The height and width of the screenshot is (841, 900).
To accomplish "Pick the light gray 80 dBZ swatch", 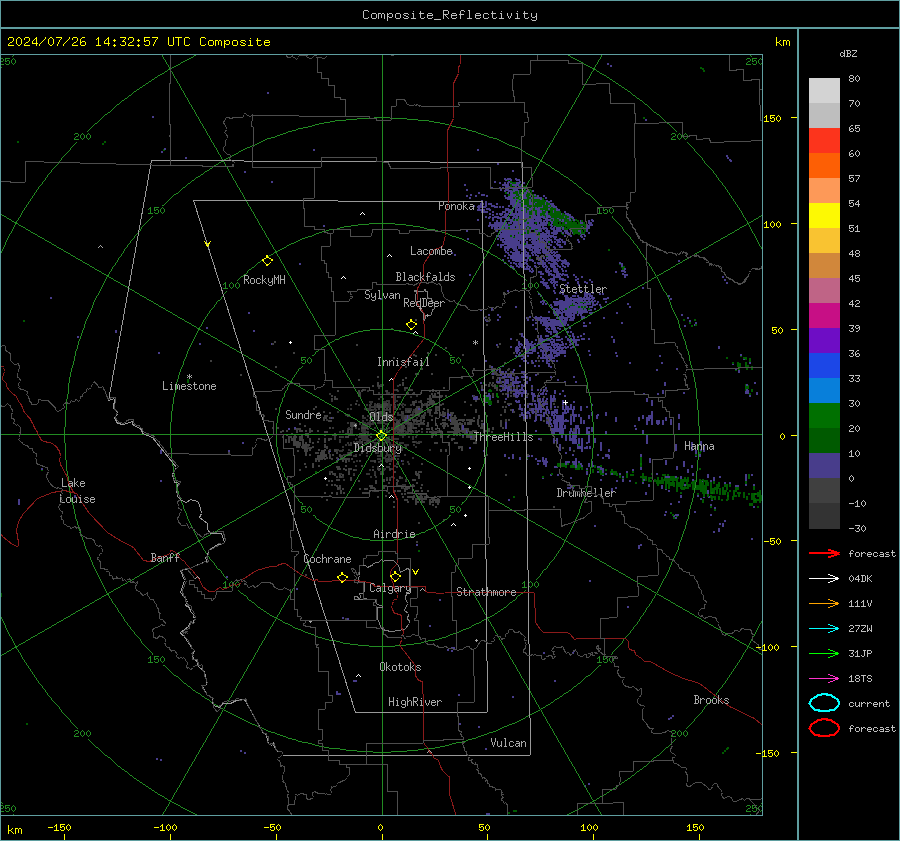I will click(824, 91).
